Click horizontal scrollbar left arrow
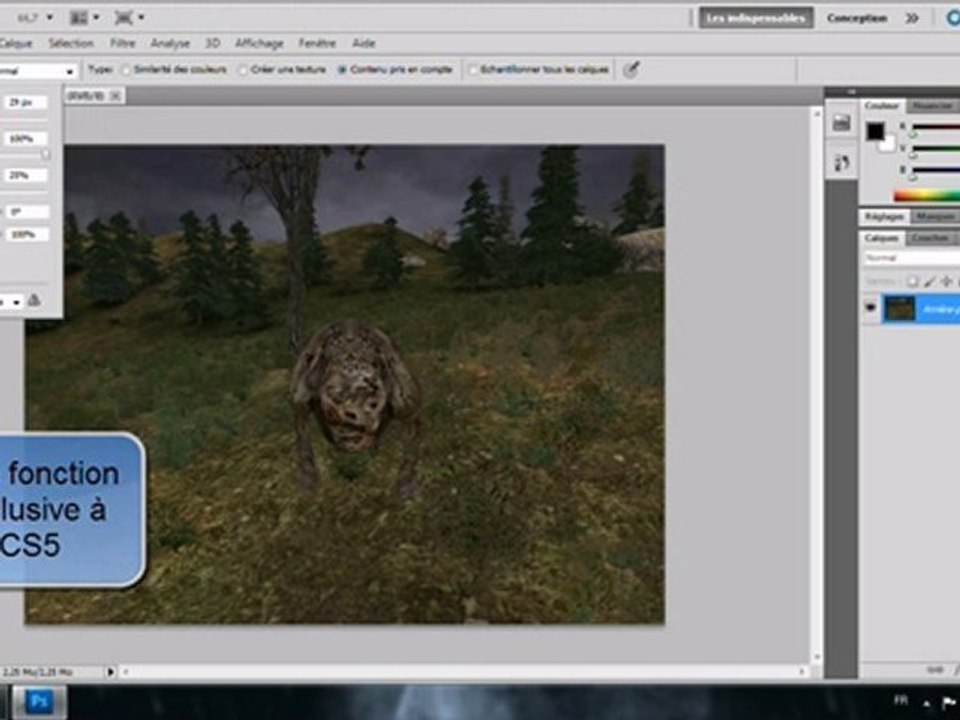The width and height of the screenshot is (960, 720). click(126, 672)
